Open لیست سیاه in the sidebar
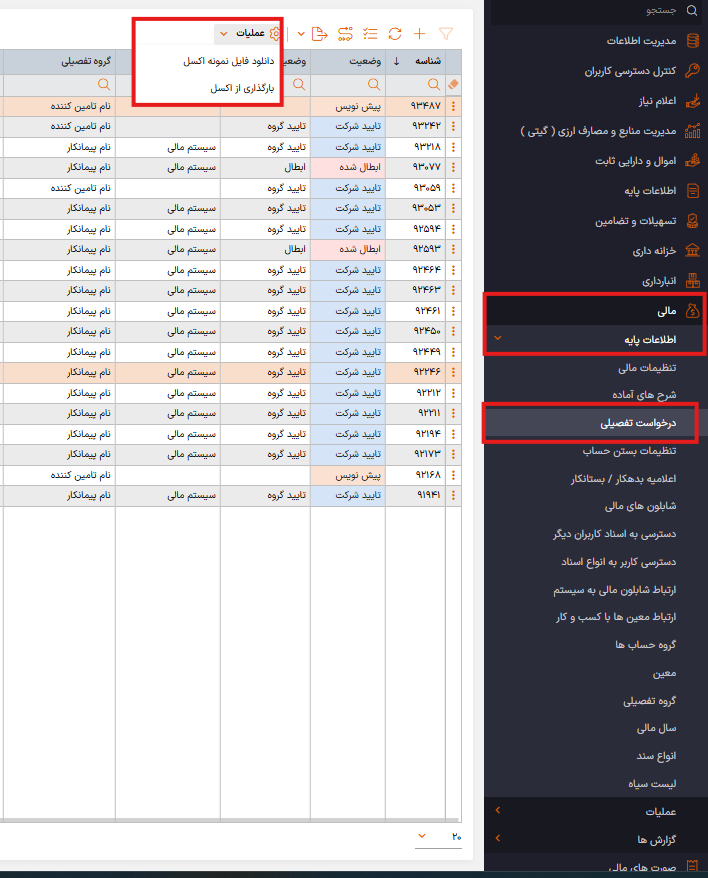The height and width of the screenshot is (878, 708). 654,780
